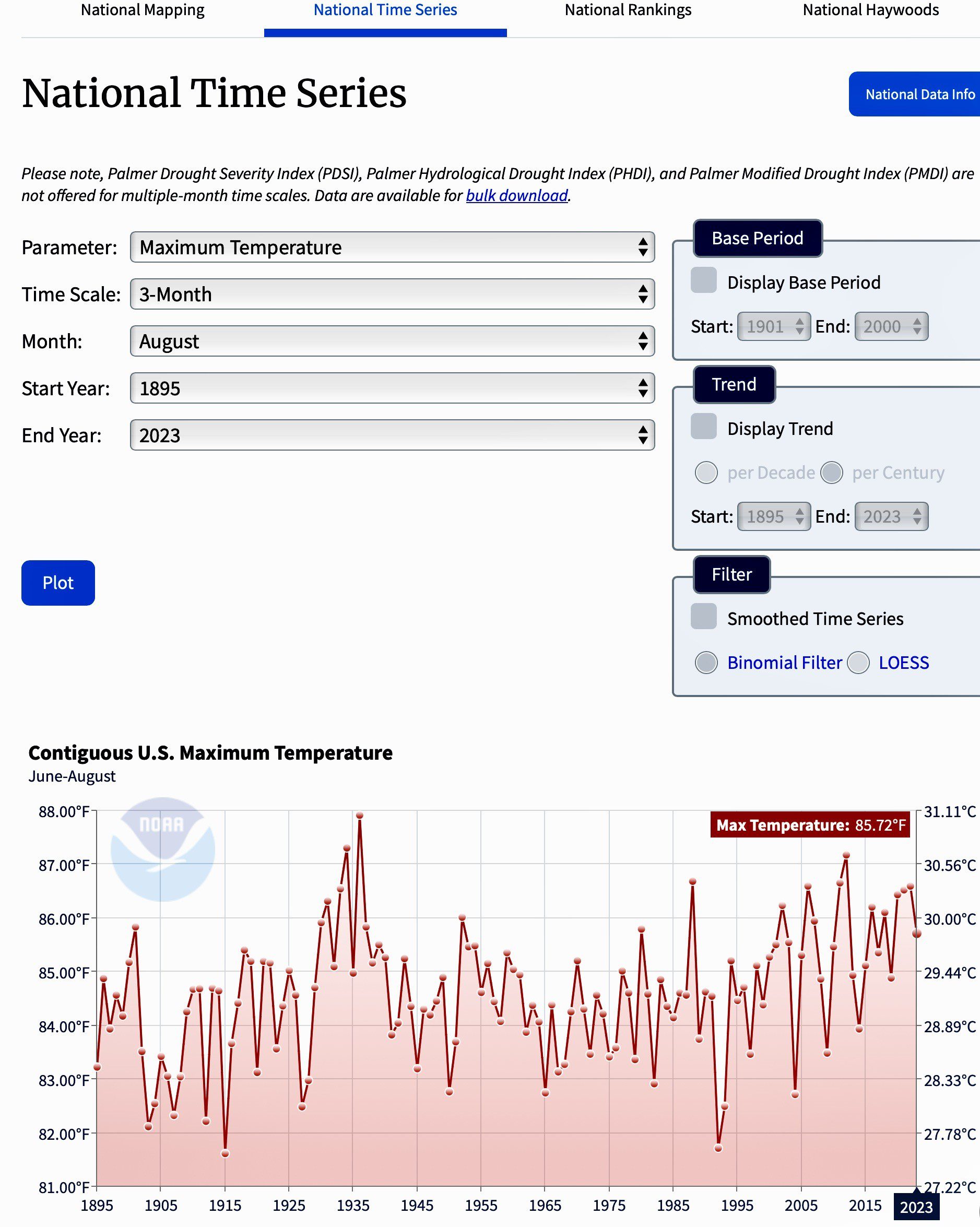Enable the Display Base Period checkbox
Viewport: 980px width, 1227px height.
click(x=703, y=280)
